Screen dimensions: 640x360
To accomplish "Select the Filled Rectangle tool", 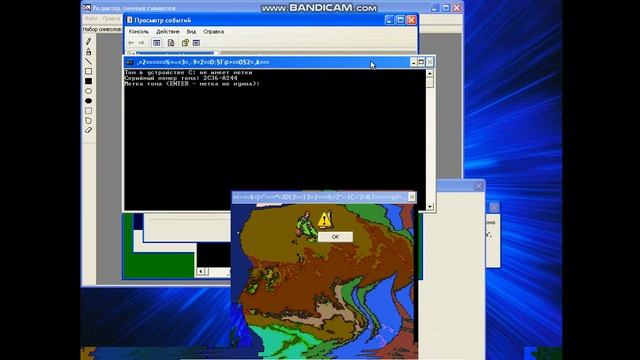I will (x=89, y=81).
